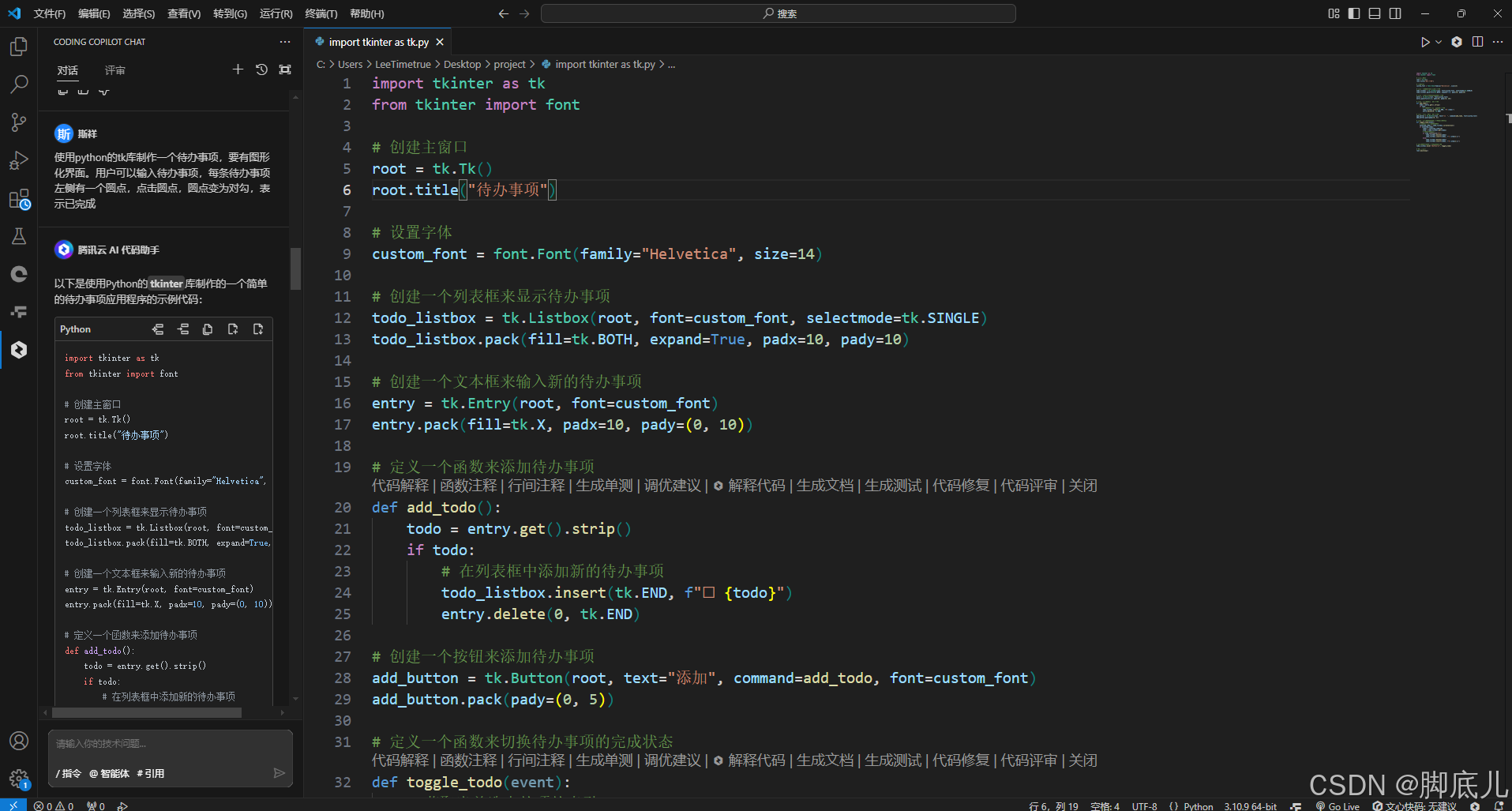Open the Search view in activity bar
This screenshot has height=811, width=1512.
(19, 84)
